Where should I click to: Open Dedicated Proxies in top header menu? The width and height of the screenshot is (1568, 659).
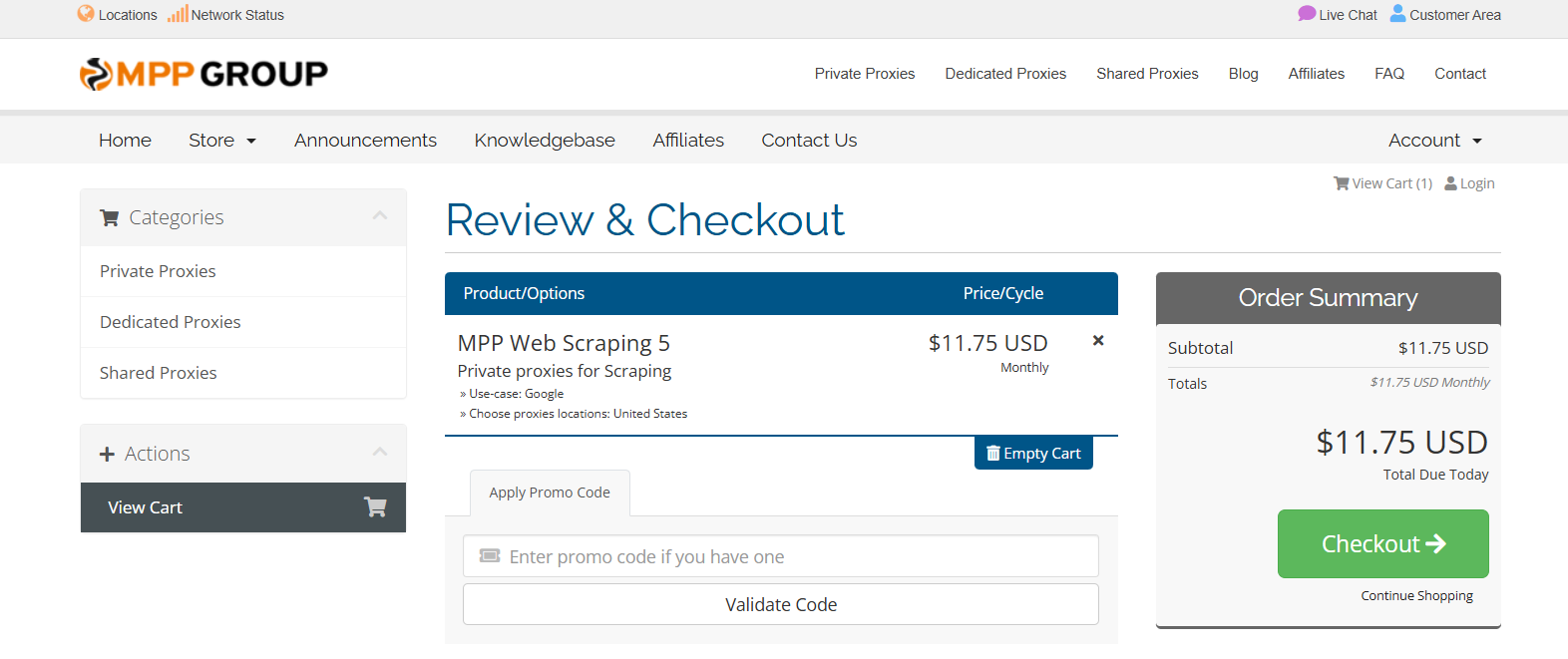(1005, 74)
